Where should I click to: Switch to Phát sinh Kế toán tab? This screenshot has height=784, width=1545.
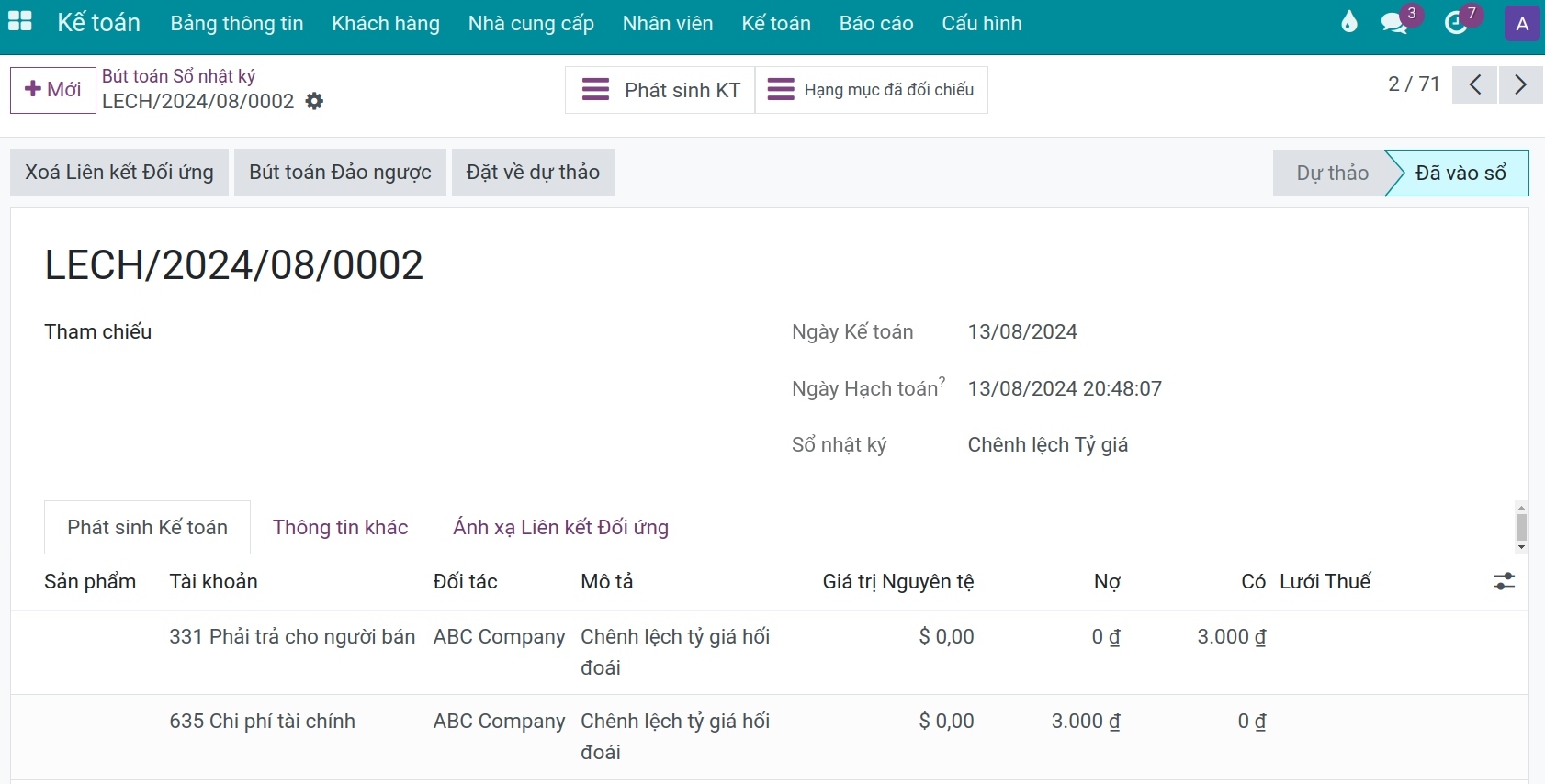tap(147, 527)
